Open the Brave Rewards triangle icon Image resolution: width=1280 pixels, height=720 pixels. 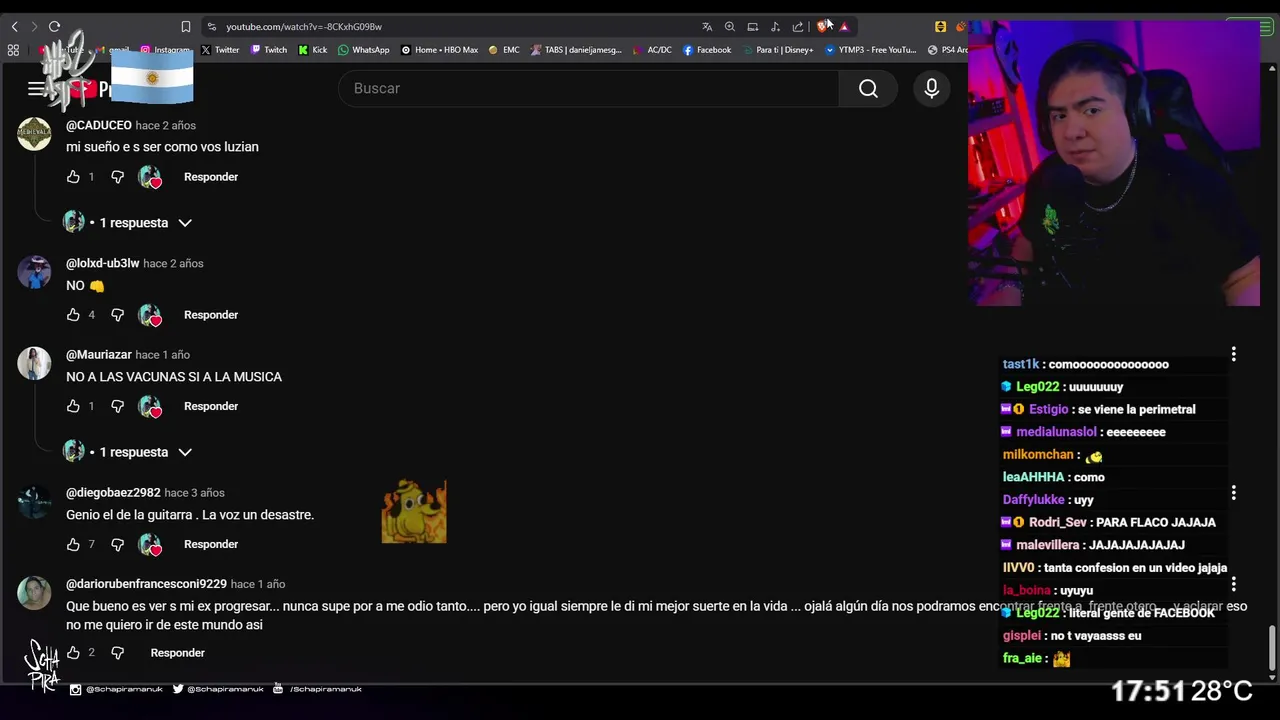pyautogui.click(x=844, y=27)
